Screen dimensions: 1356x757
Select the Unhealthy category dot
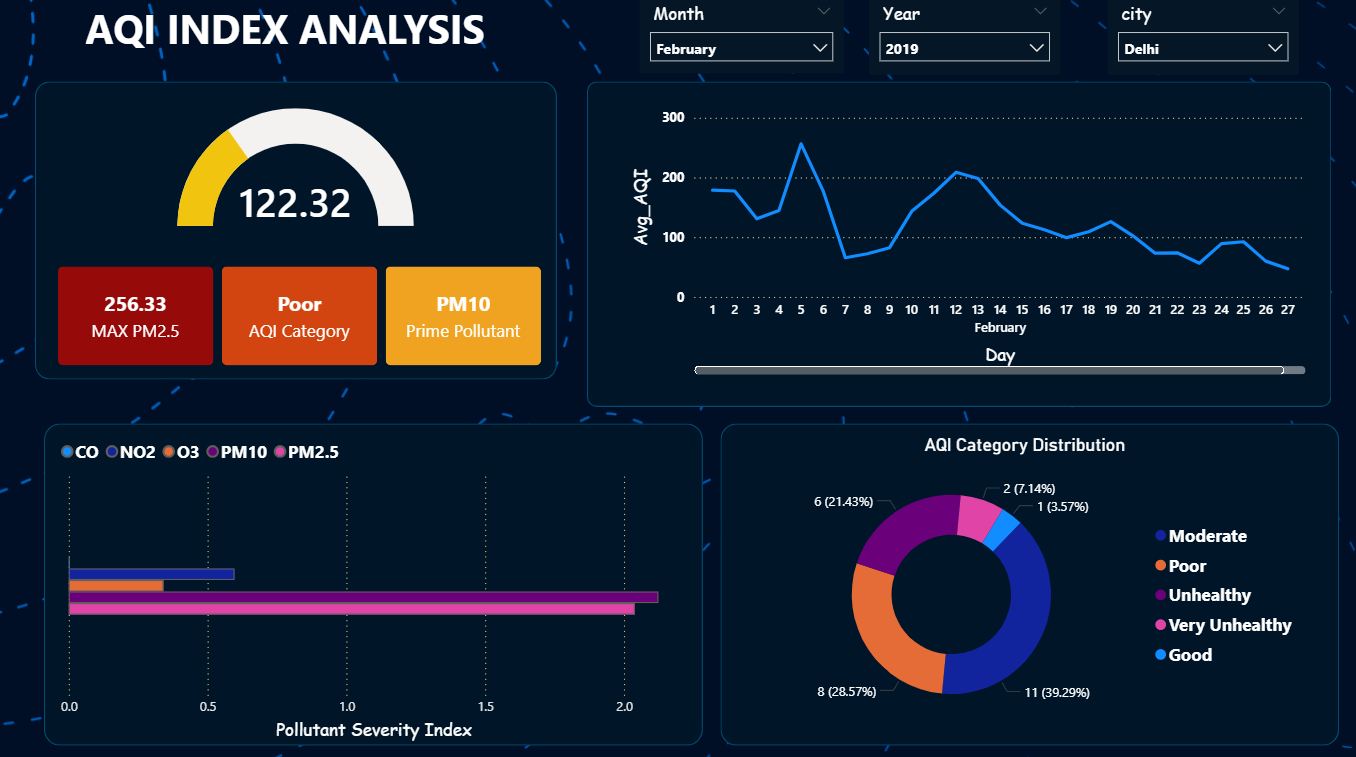pyautogui.click(x=1161, y=595)
